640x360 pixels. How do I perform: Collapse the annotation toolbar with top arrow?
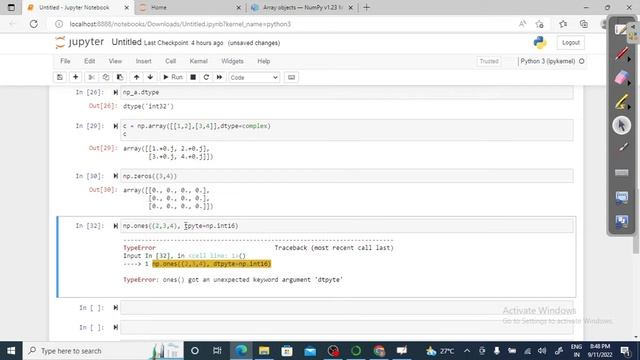[632, 27]
